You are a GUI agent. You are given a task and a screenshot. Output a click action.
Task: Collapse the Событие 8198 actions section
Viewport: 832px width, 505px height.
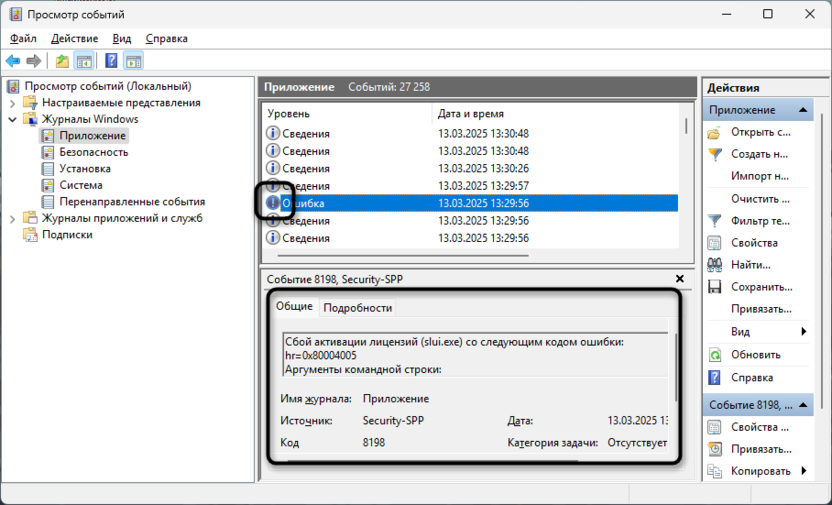803,405
